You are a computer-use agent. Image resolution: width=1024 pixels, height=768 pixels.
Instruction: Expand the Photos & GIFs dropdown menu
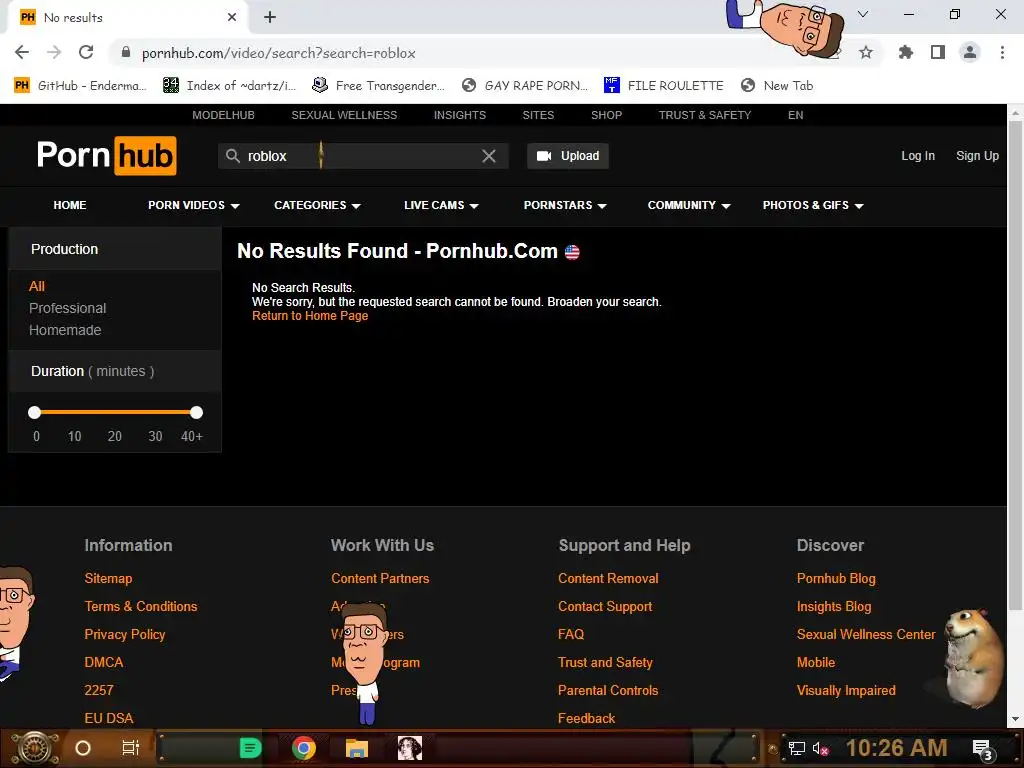click(813, 205)
